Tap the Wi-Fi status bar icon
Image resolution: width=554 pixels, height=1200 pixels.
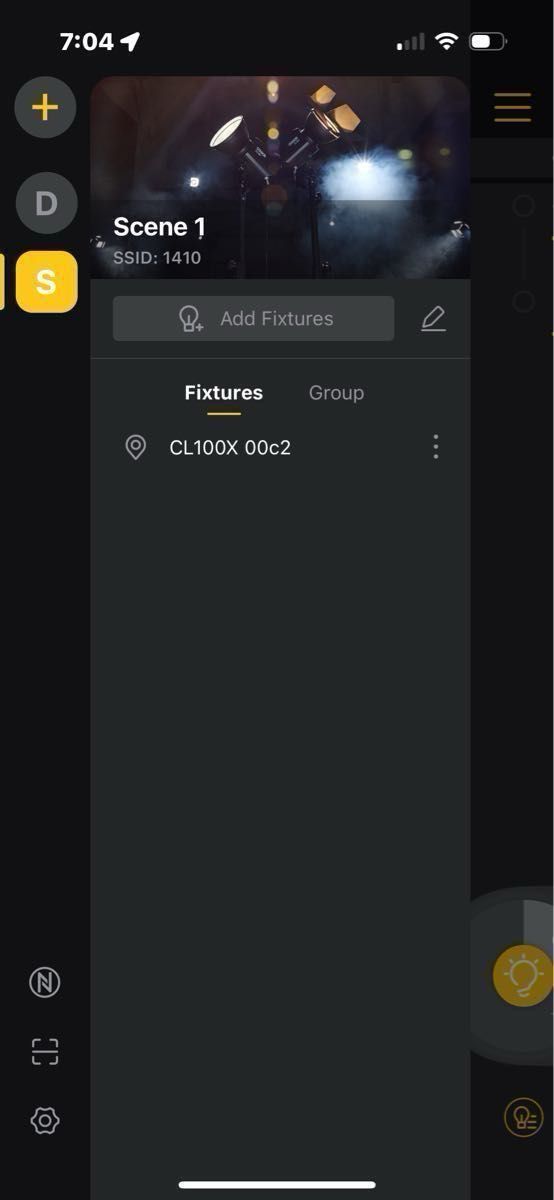[x=447, y=41]
